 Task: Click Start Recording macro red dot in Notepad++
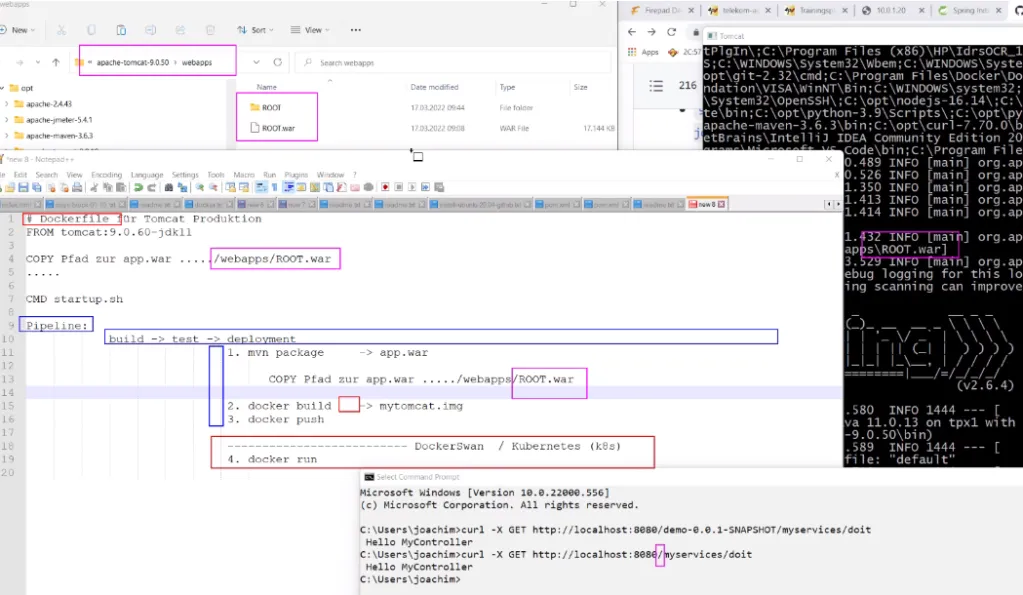click(x=385, y=187)
